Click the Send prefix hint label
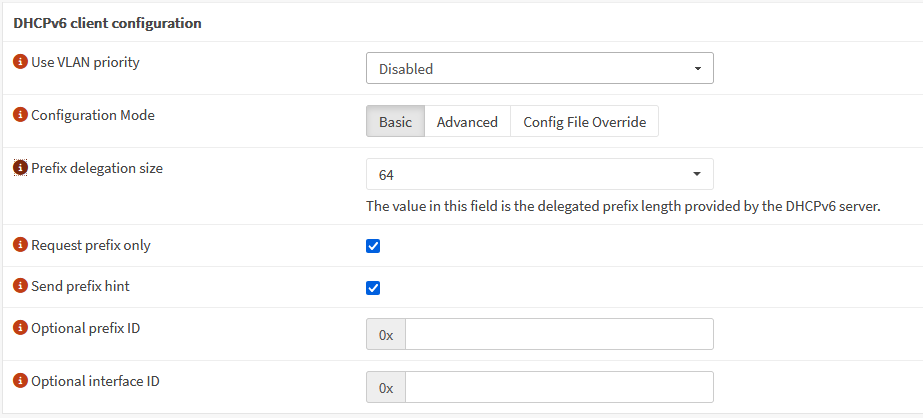The height and width of the screenshot is (418, 923). tap(80, 287)
